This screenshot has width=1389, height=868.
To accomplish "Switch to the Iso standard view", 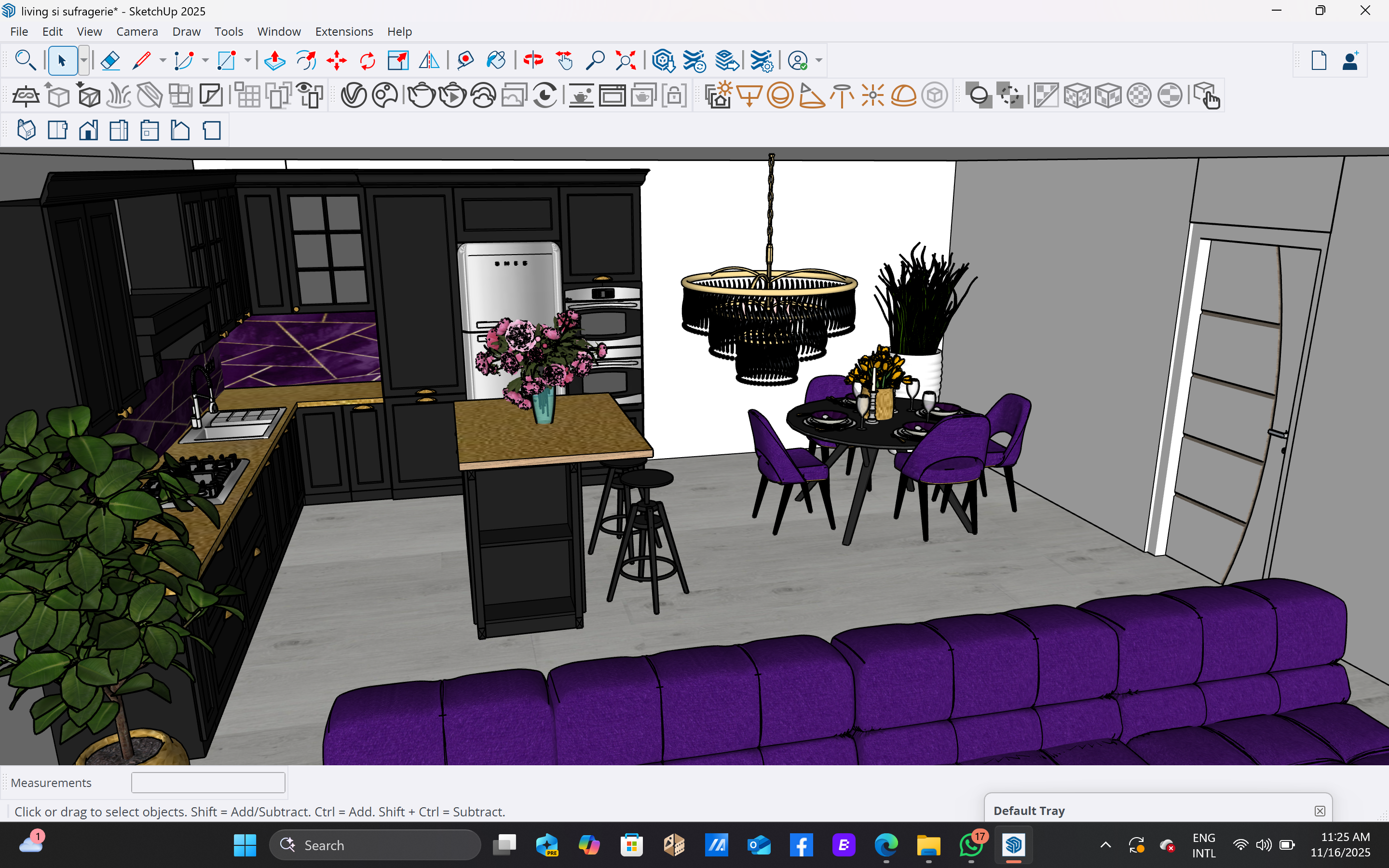I will coord(27,130).
